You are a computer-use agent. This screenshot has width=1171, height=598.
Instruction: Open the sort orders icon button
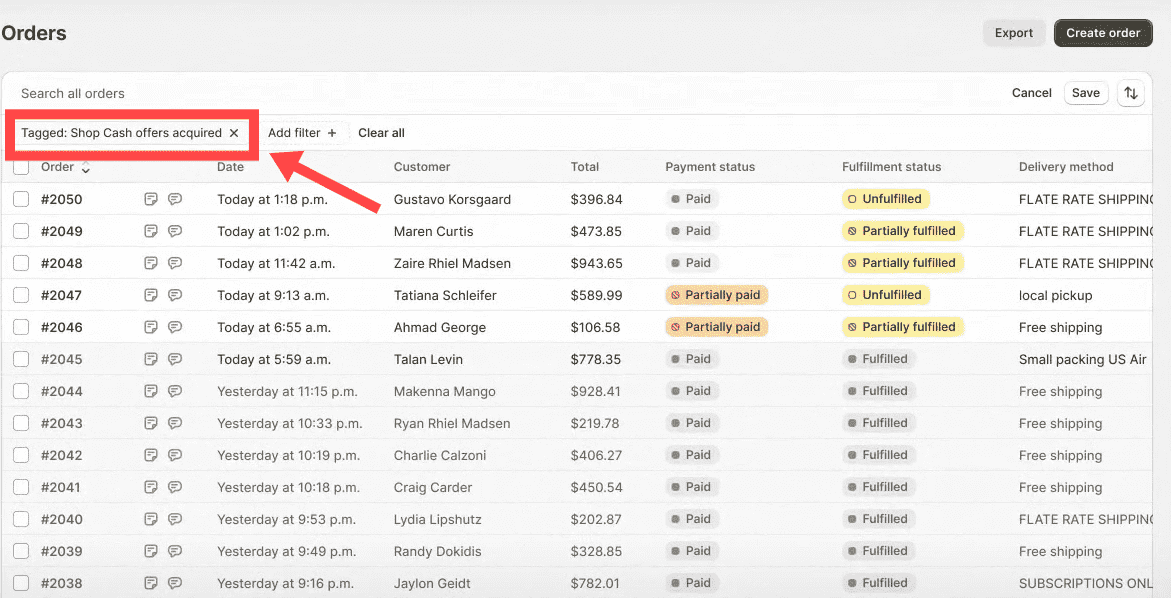[1130, 93]
